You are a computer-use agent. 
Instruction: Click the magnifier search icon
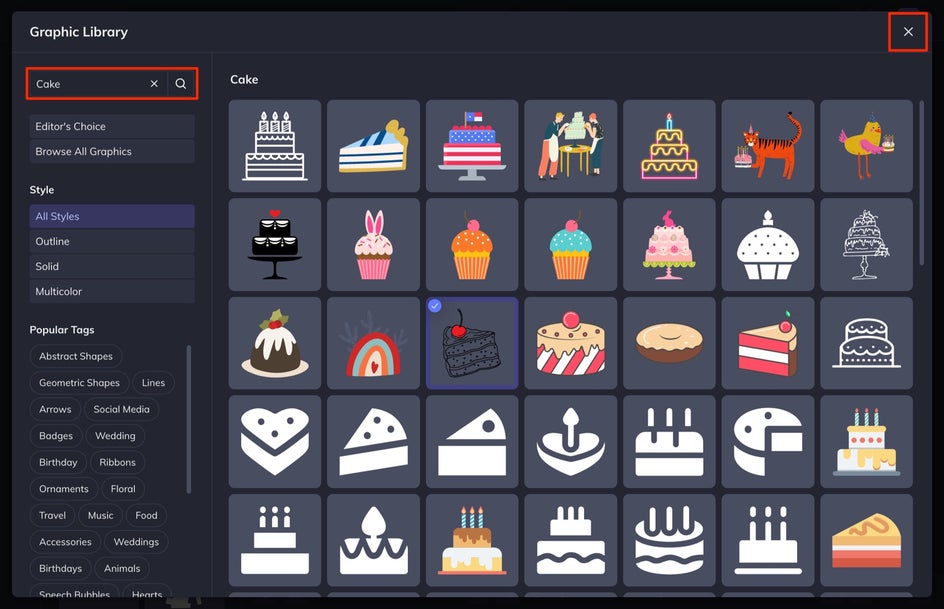[x=181, y=84]
